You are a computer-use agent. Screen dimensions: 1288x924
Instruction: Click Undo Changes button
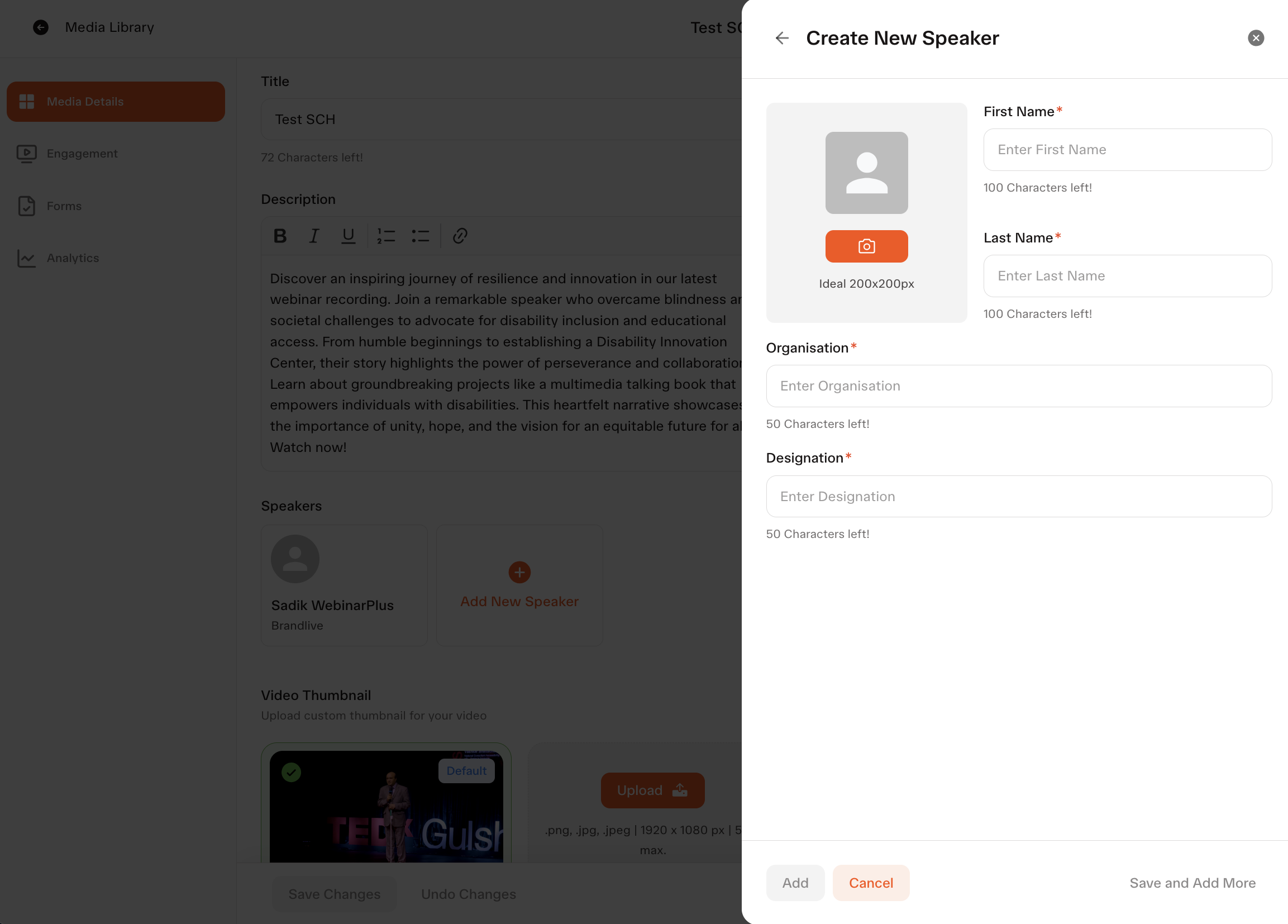pos(469,894)
